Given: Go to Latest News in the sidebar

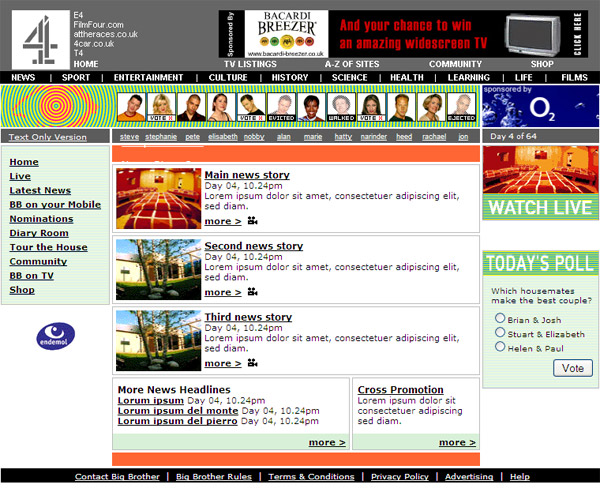Looking at the screenshot, I should (x=40, y=190).
